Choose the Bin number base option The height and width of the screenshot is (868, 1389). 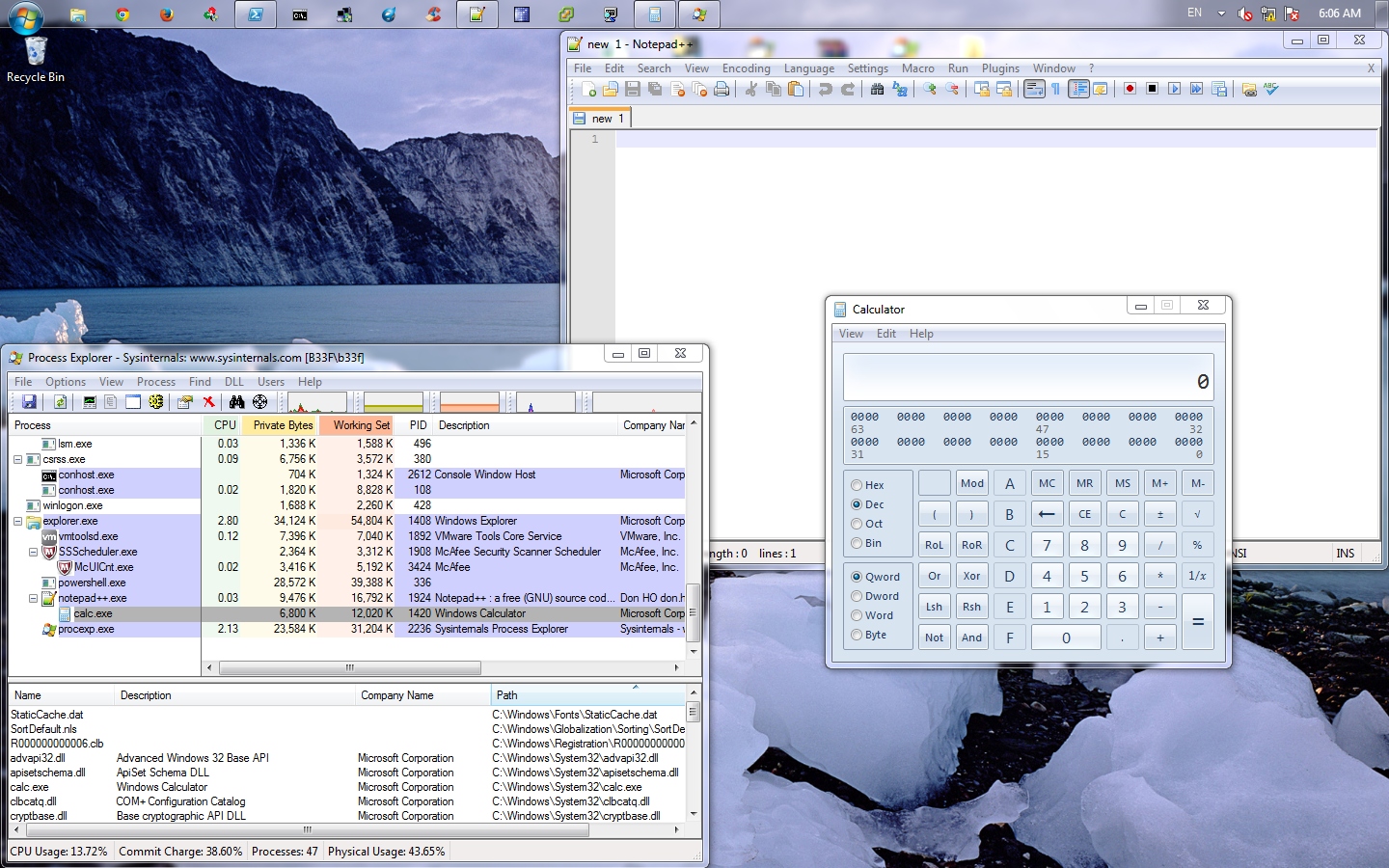point(857,543)
